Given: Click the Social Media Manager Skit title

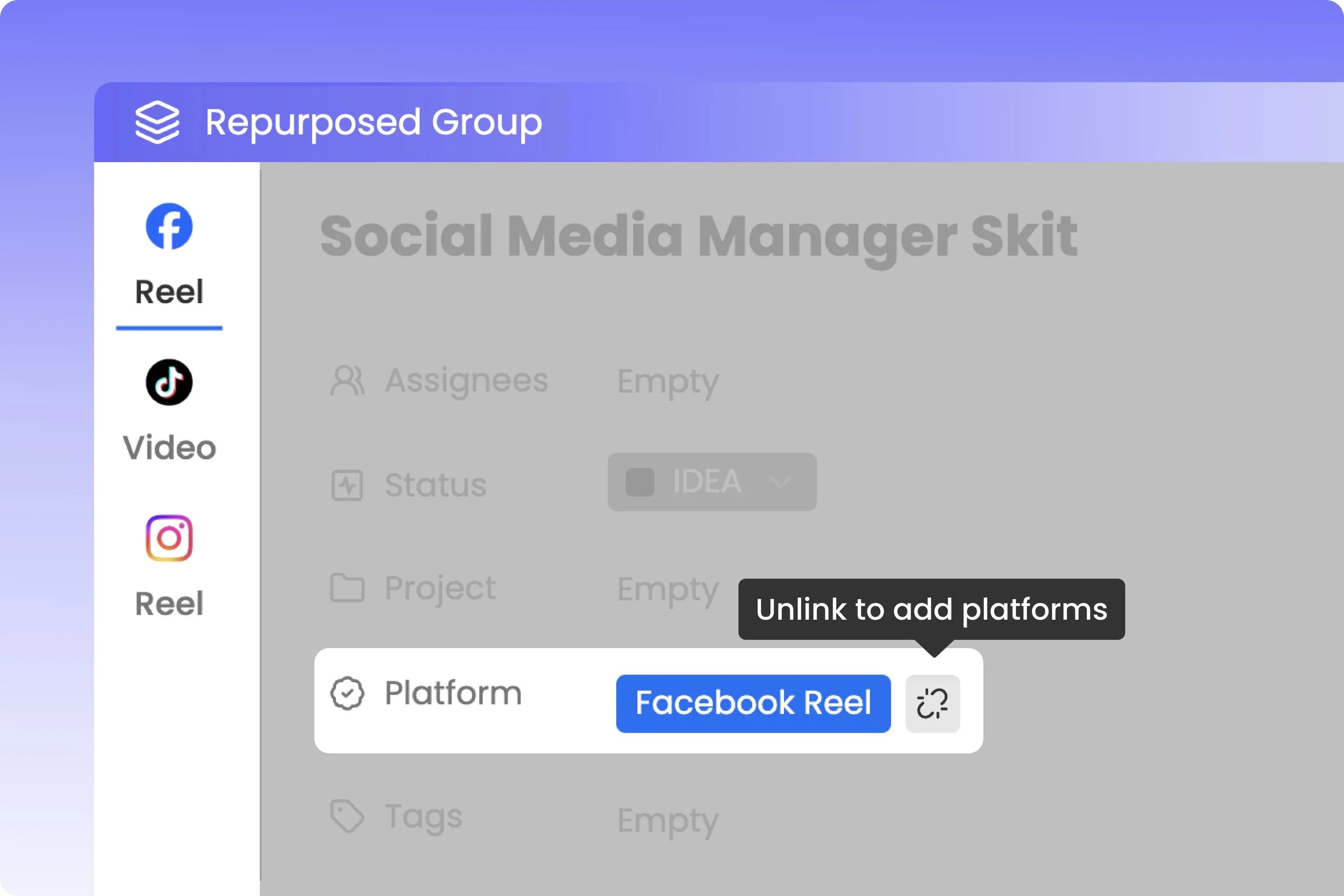Looking at the screenshot, I should (x=698, y=235).
